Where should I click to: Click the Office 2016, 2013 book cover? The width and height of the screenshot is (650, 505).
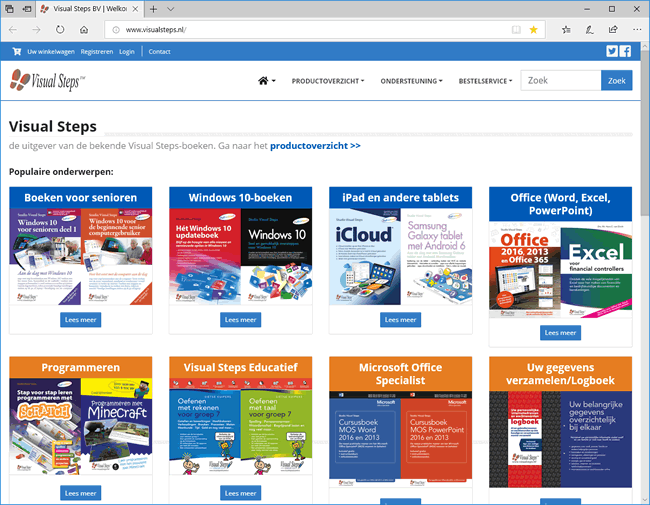[x=525, y=269]
